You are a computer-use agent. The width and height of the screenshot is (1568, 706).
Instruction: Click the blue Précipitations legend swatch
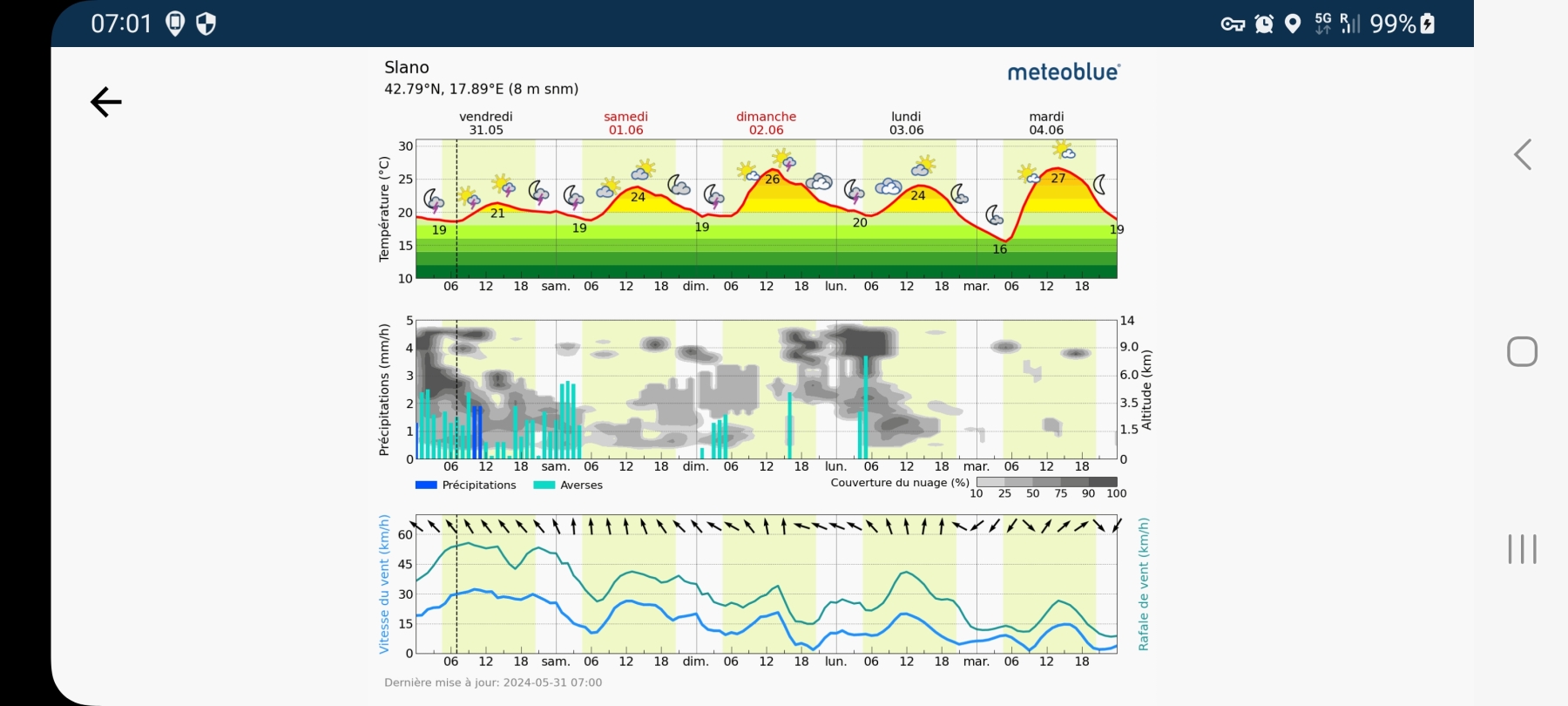tap(426, 485)
